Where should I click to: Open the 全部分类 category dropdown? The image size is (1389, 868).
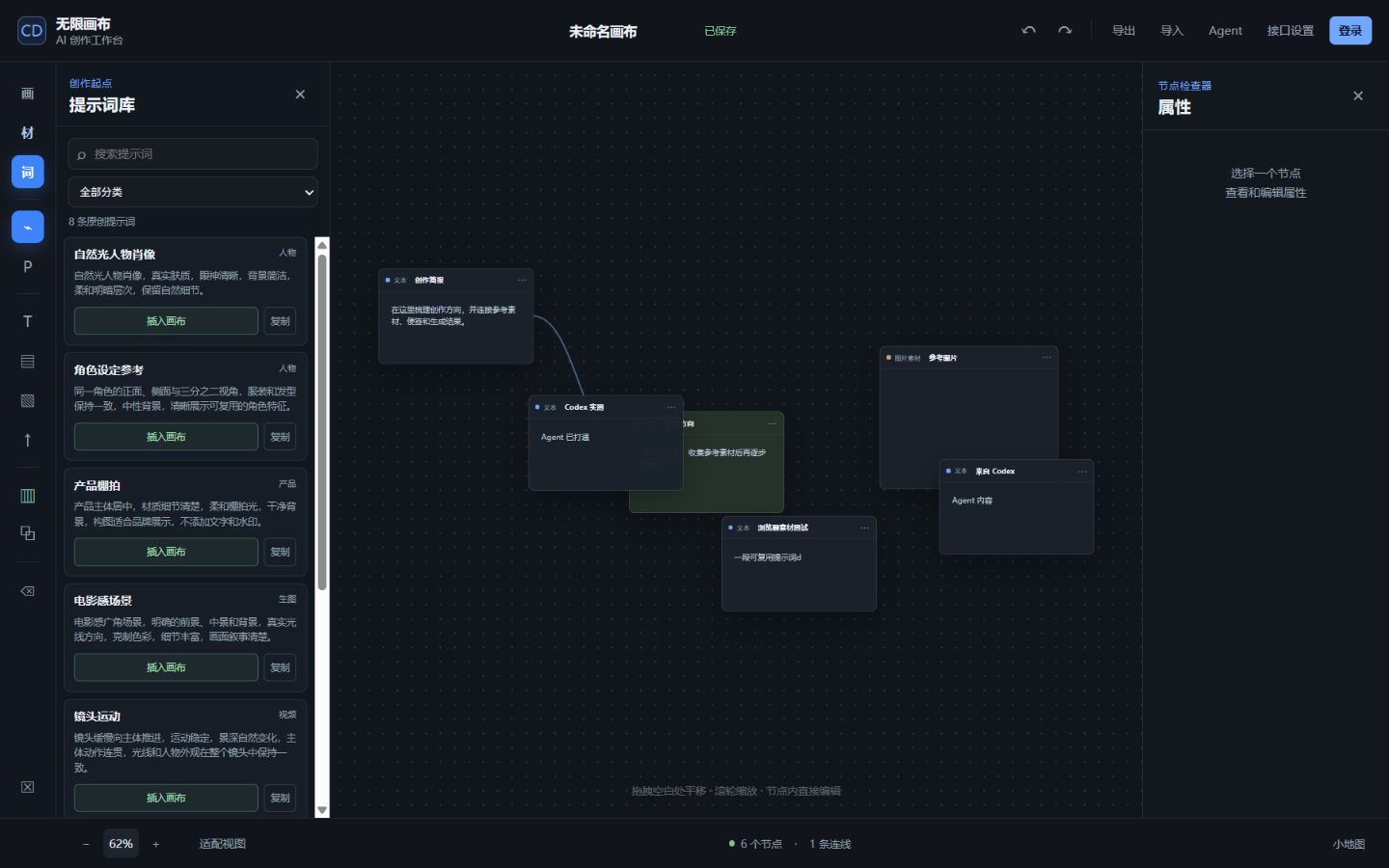(x=193, y=192)
